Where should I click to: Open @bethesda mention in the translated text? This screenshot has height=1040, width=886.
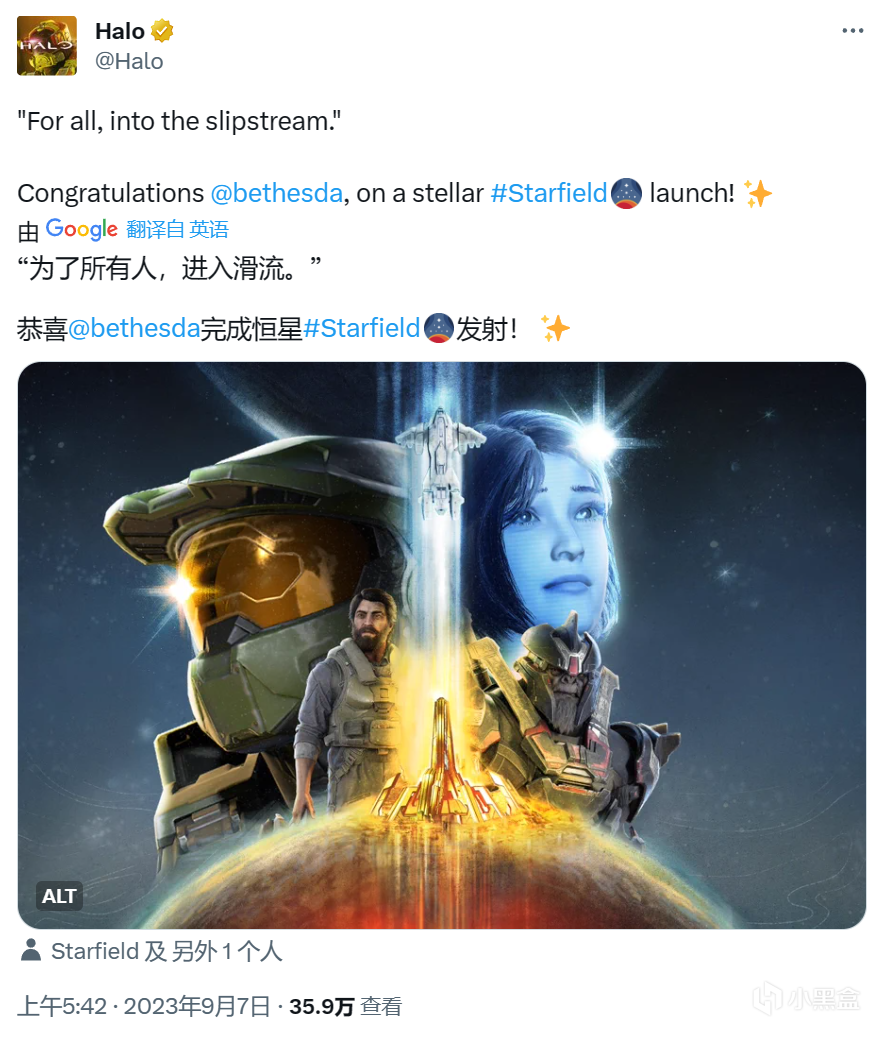[134, 328]
